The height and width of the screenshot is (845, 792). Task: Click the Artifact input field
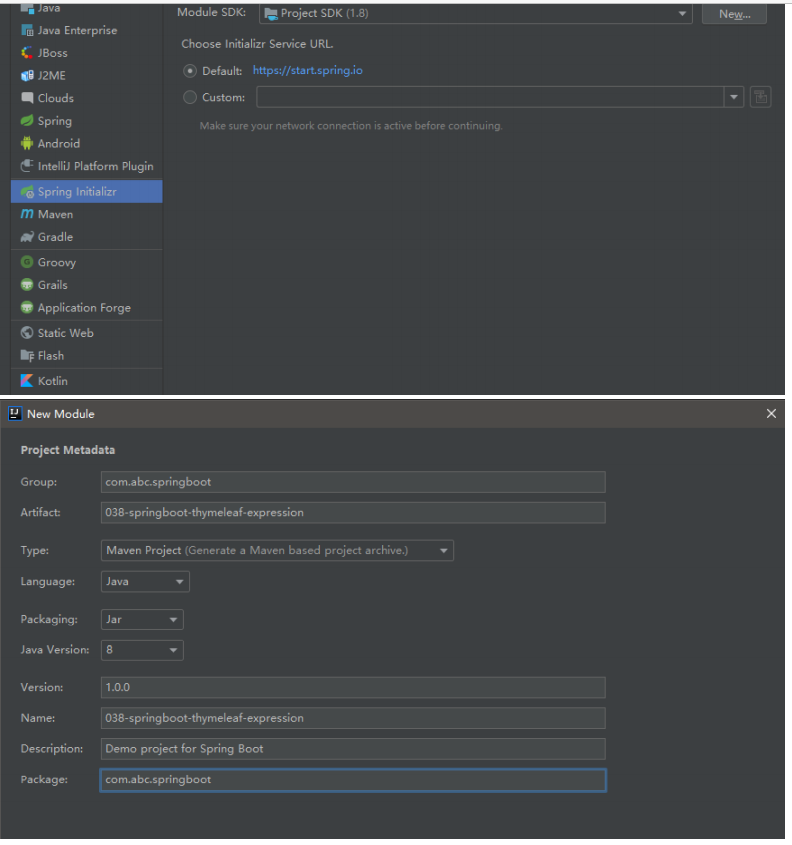coord(353,513)
